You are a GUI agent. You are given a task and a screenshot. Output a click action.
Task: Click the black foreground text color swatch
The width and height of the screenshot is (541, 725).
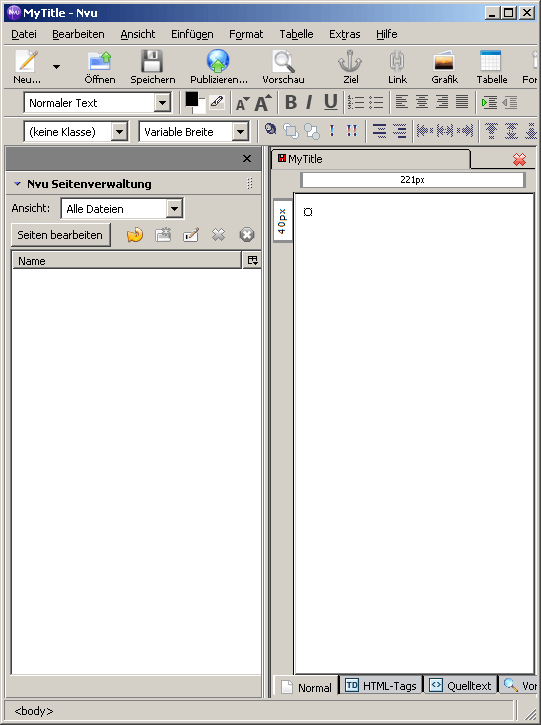[x=191, y=99]
